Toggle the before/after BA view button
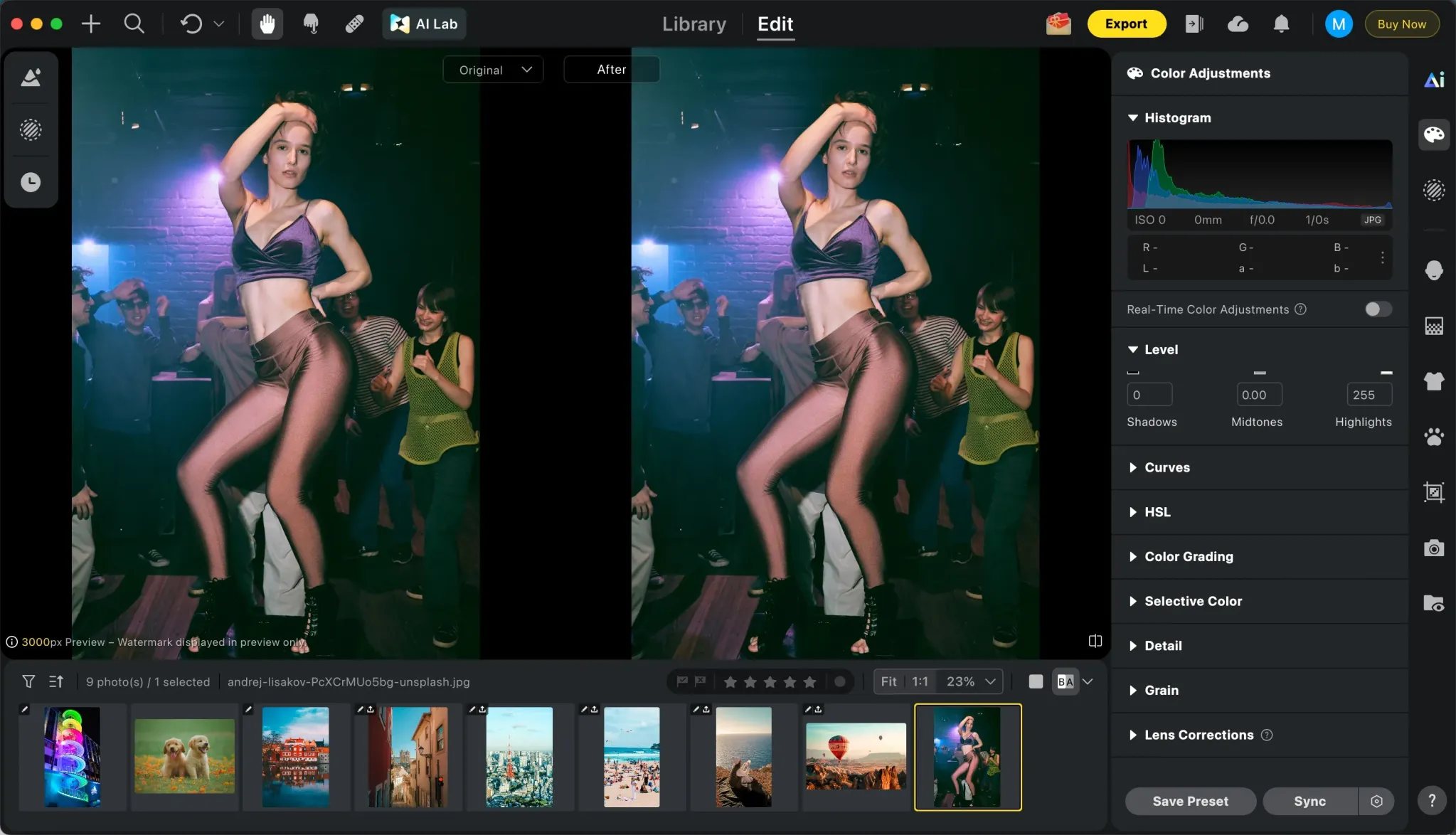Viewport: 1456px width, 835px height. (1065, 681)
